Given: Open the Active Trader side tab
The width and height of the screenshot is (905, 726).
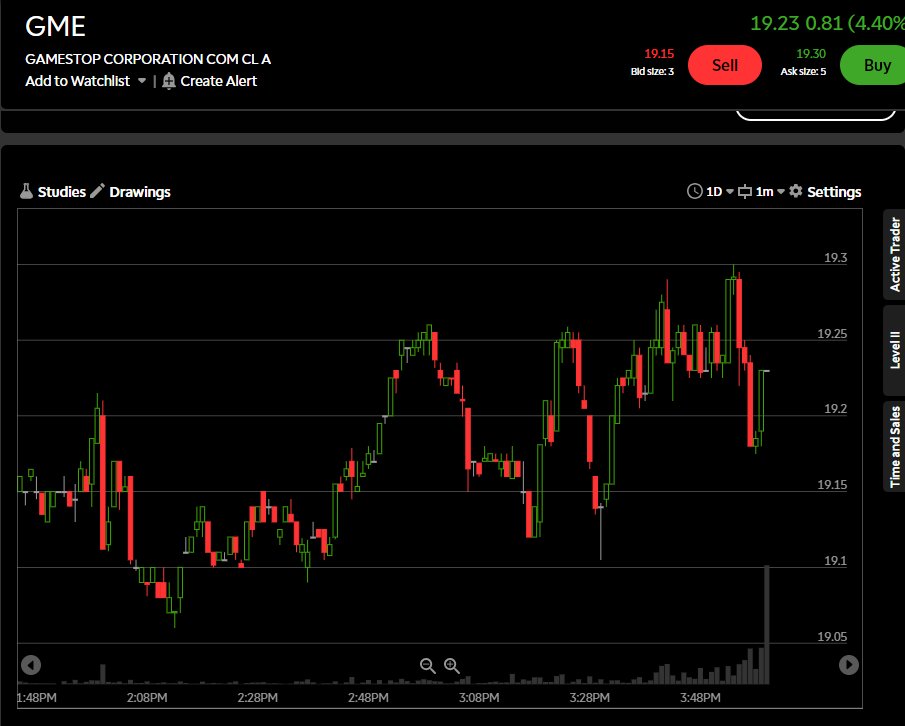Looking at the screenshot, I should tap(895, 255).
